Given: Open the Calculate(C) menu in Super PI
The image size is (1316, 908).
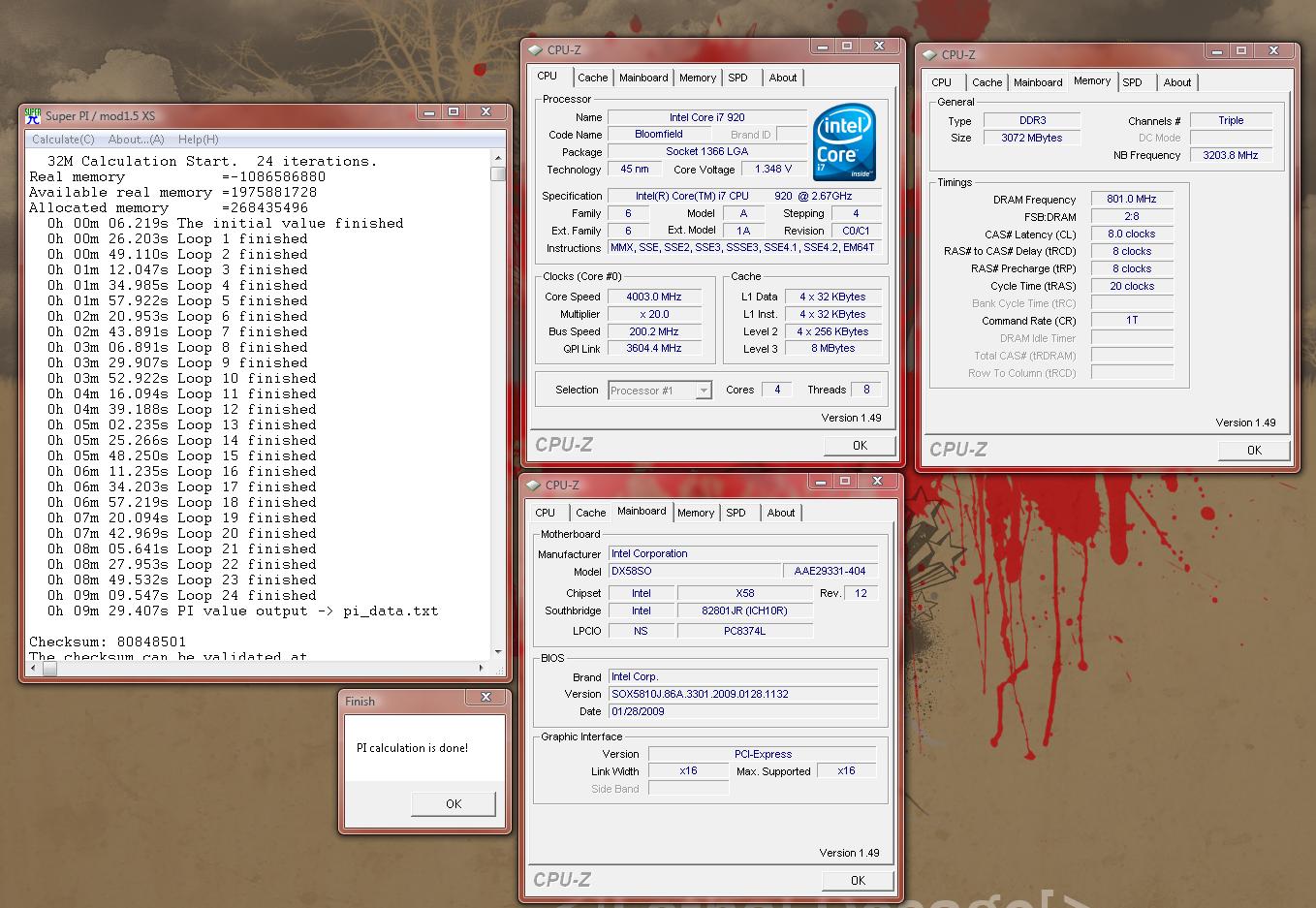Looking at the screenshot, I should coord(63,140).
